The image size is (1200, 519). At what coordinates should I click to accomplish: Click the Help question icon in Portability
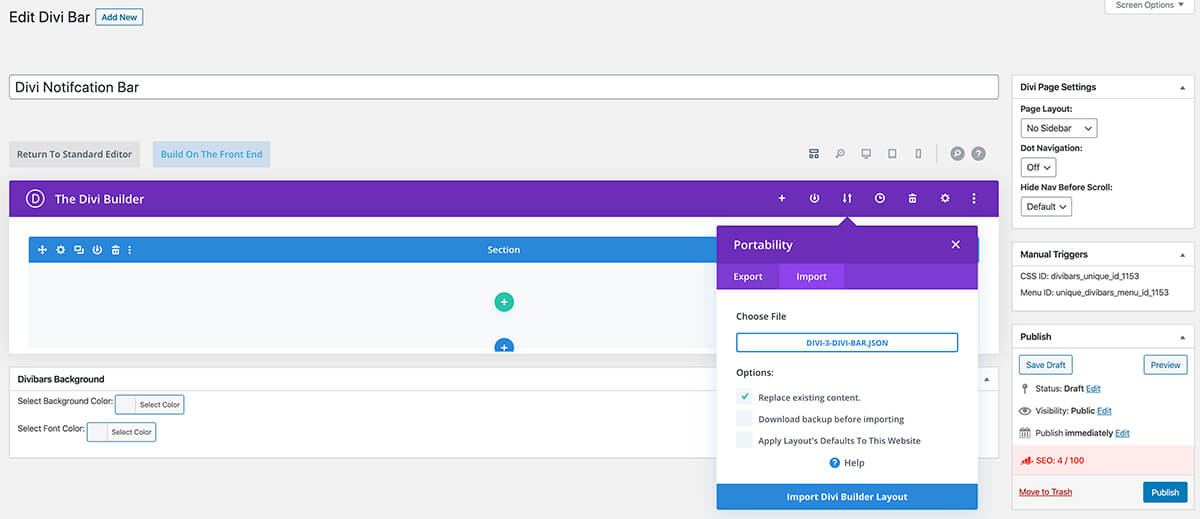[x=835, y=462]
